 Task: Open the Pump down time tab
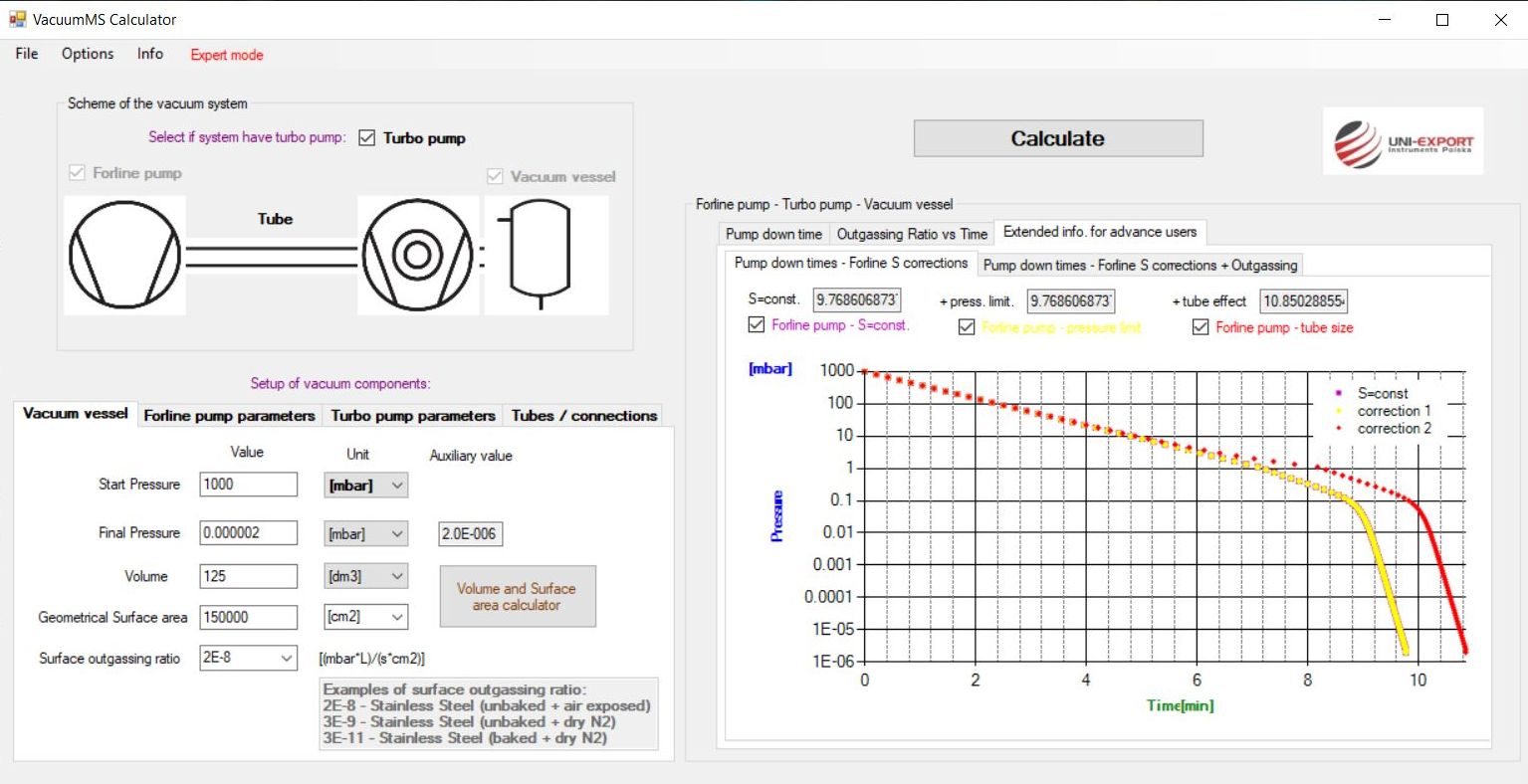(773, 234)
